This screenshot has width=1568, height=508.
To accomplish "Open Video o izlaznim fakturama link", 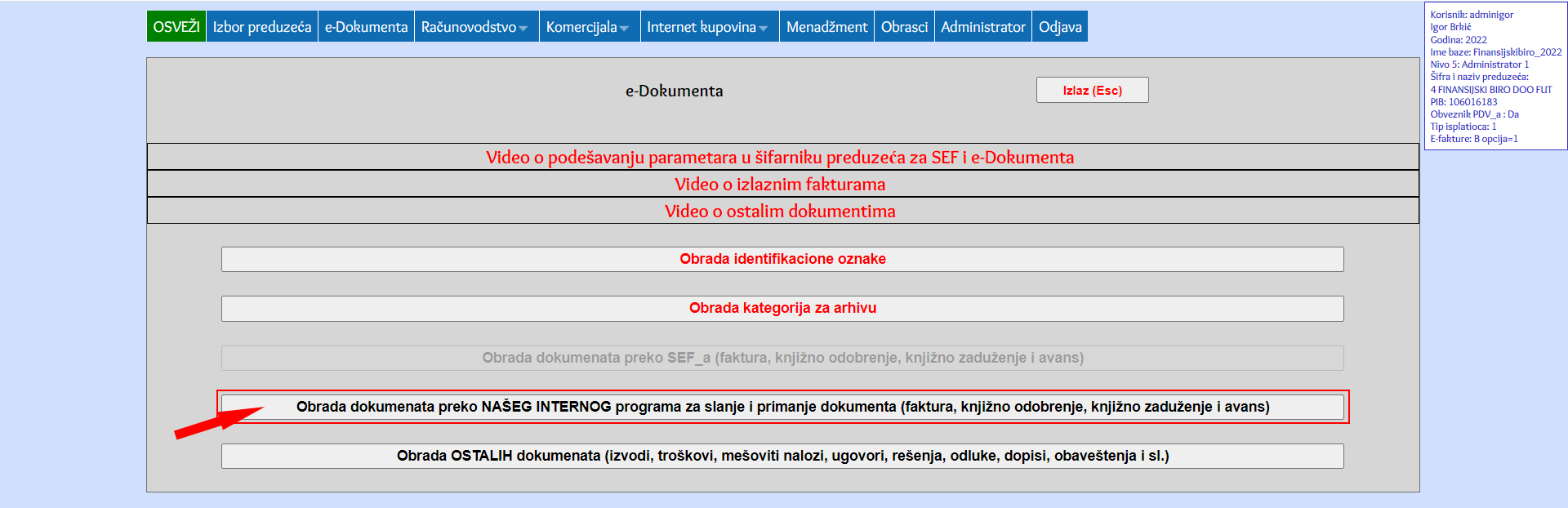I will 780,184.
